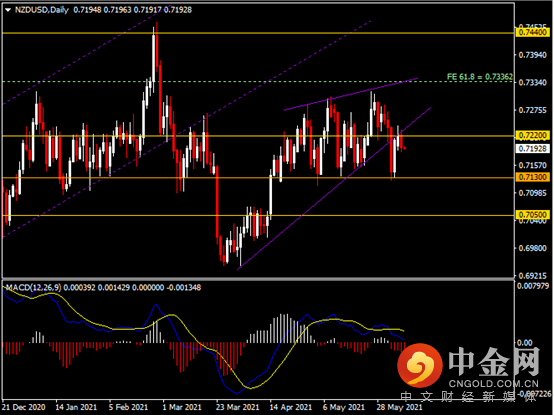This screenshot has height=415, width=554.
Task: Click the NZDUSD,Daily chart title
Action: point(42,10)
